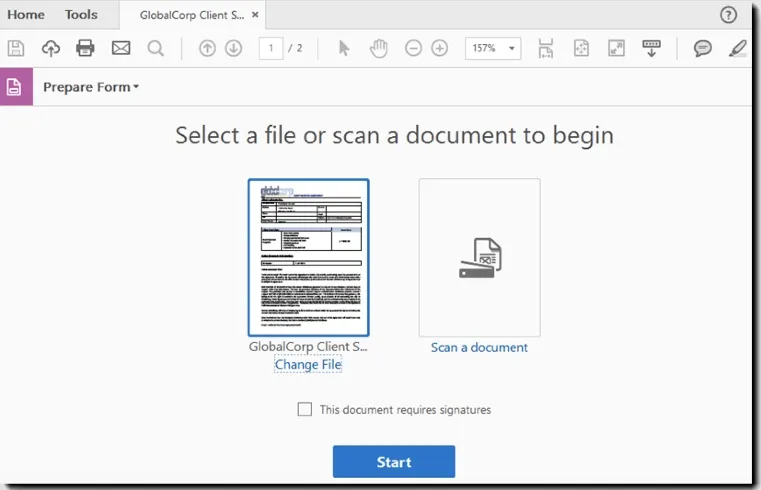Screen dimensions: 761x490
Task: Go to previous page arrow
Action: (207, 48)
